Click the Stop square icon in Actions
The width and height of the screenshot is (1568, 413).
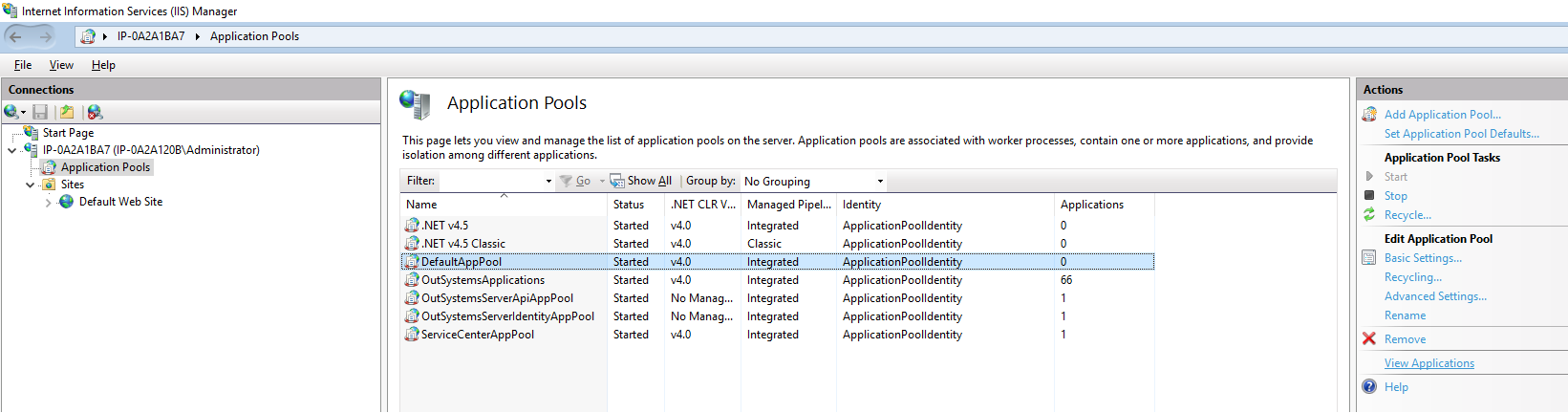[x=1369, y=195]
